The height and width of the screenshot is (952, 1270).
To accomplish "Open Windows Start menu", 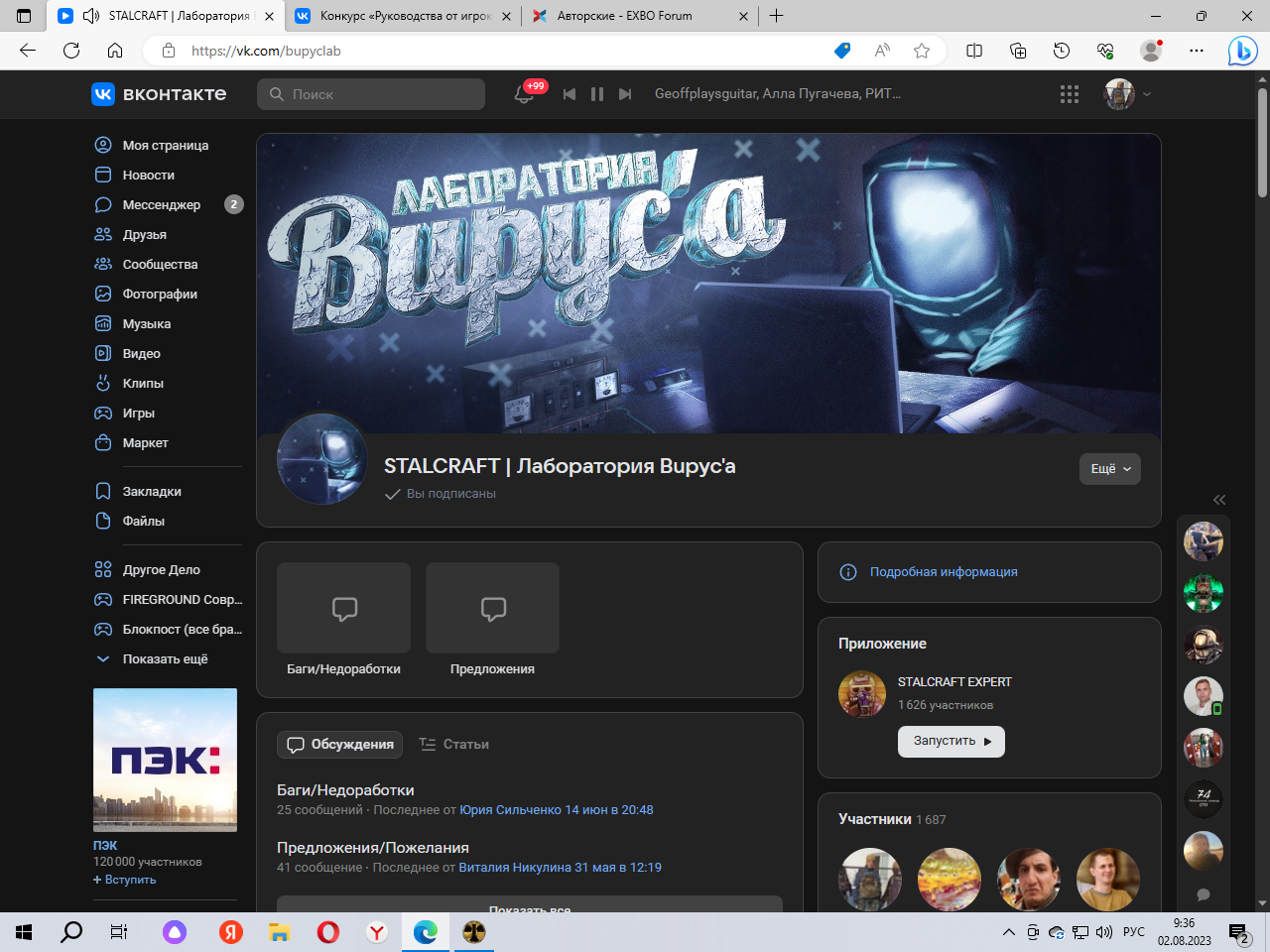I will tap(24, 932).
